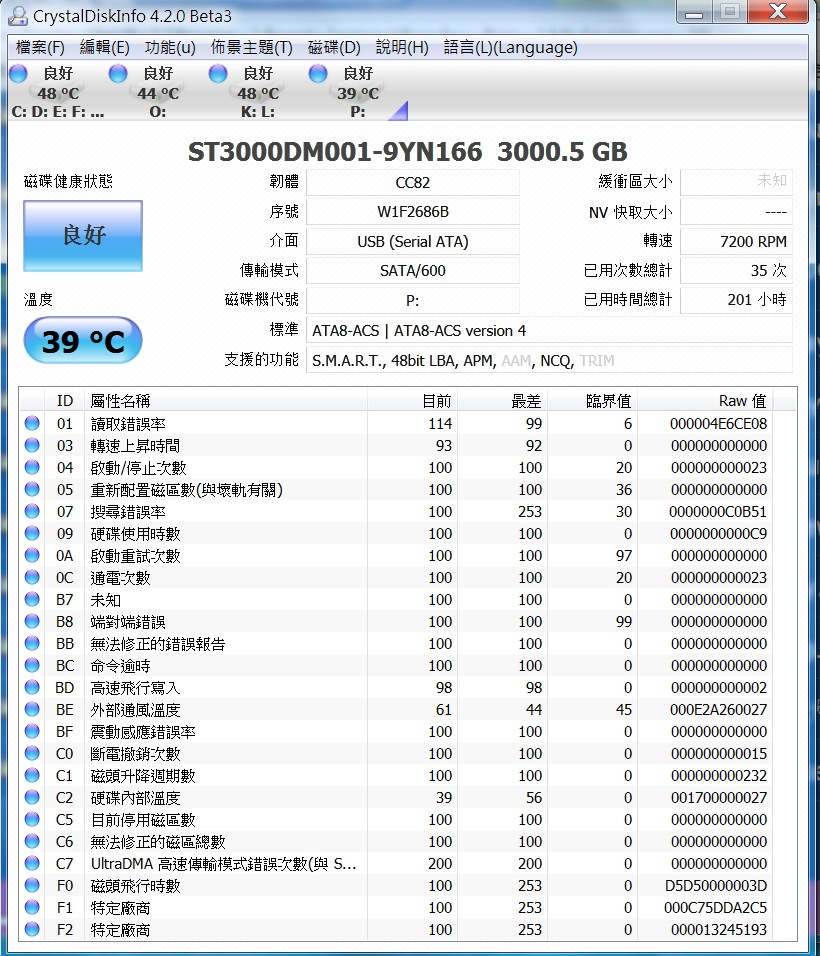Click status icon for BC 命令逾時
This screenshot has height=956, width=820.
32,665
